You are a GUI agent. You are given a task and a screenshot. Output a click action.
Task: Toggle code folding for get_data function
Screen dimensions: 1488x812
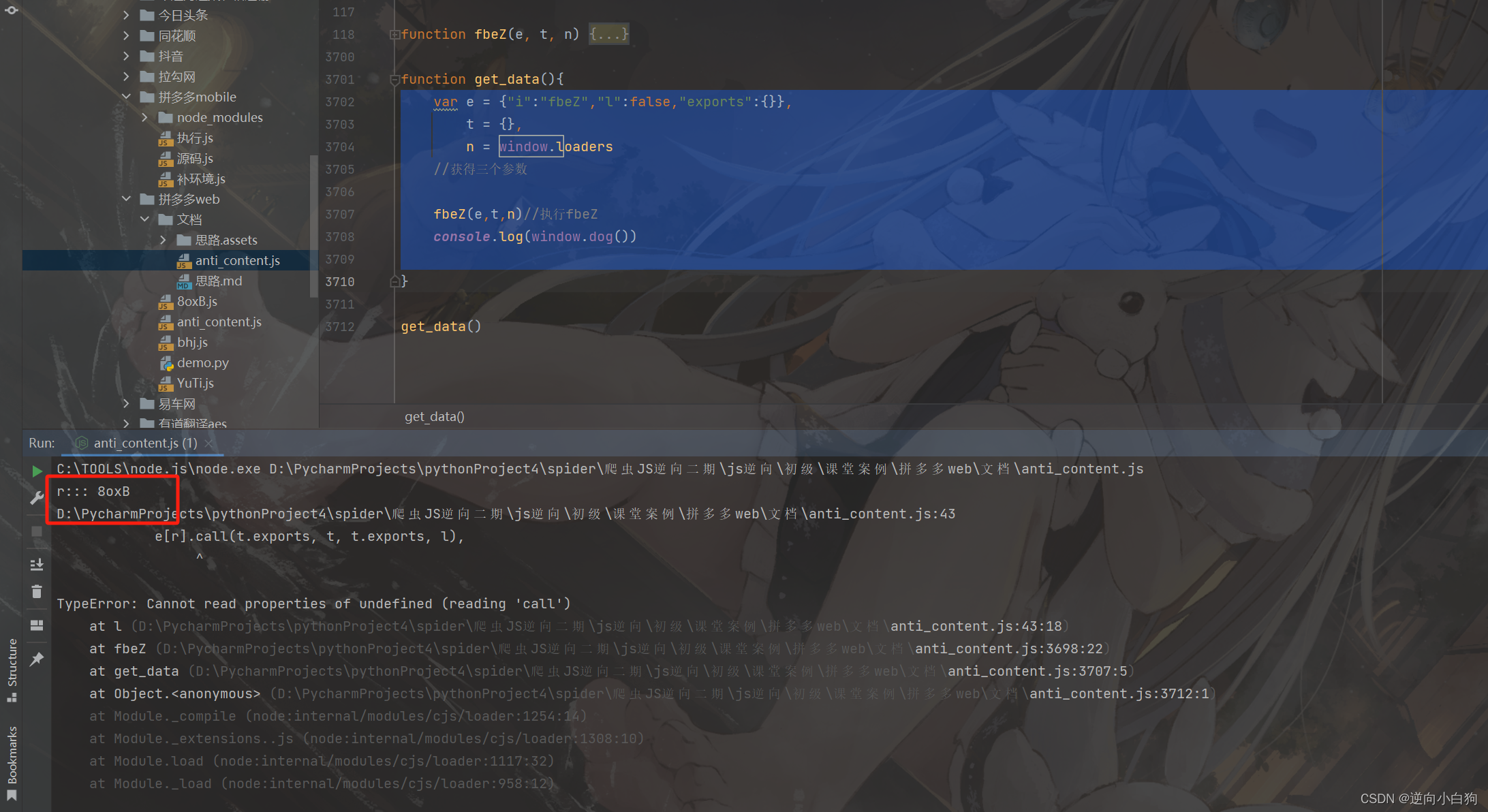(x=394, y=80)
